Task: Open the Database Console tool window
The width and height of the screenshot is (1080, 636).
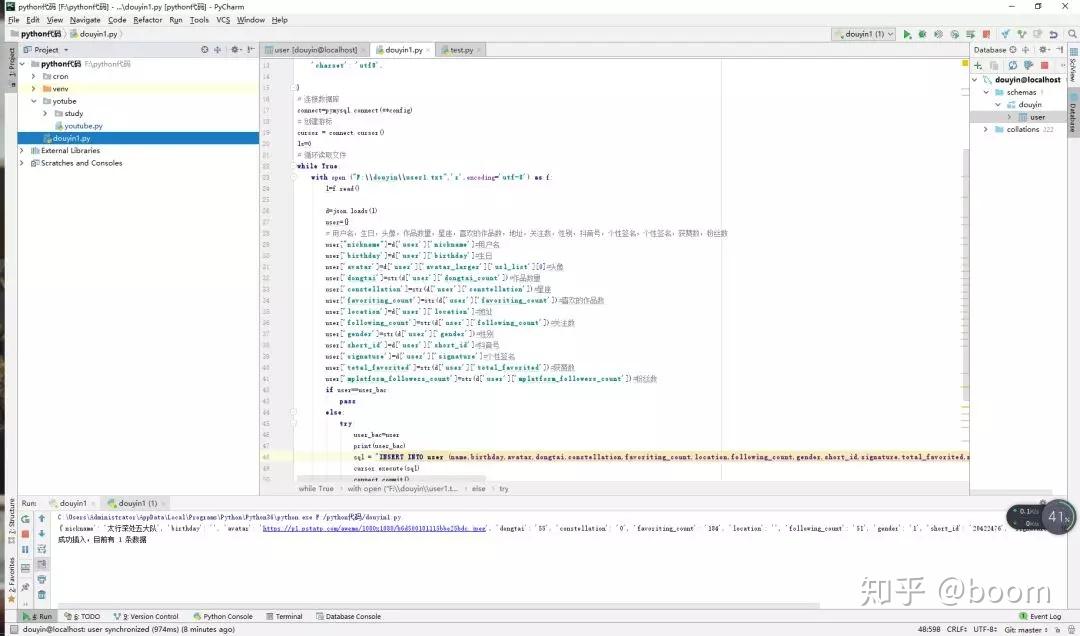Action: pos(349,617)
